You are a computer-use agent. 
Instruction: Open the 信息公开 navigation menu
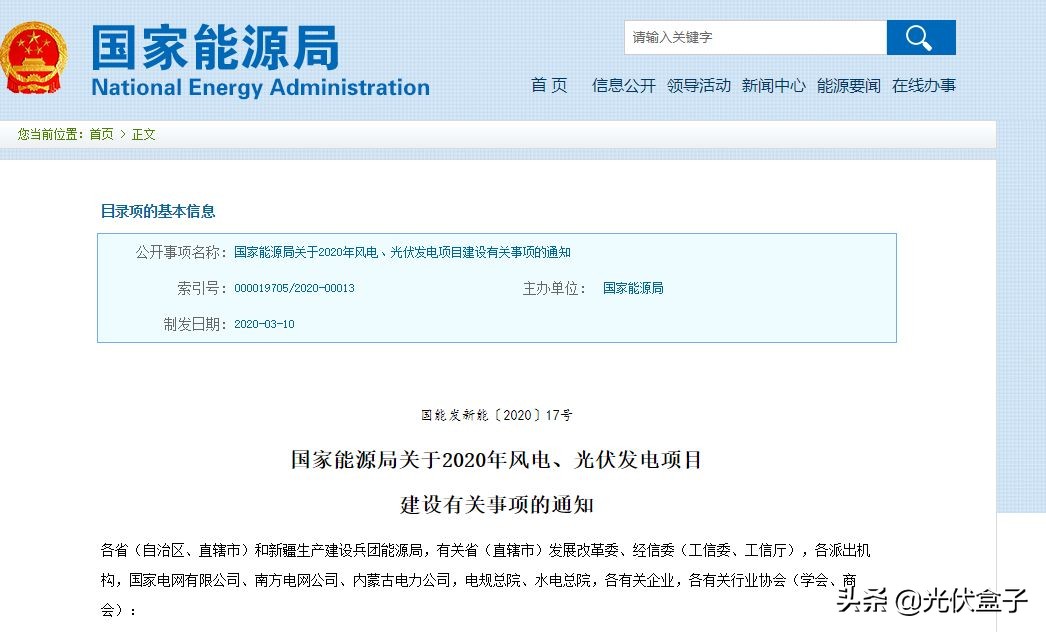pos(622,86)
